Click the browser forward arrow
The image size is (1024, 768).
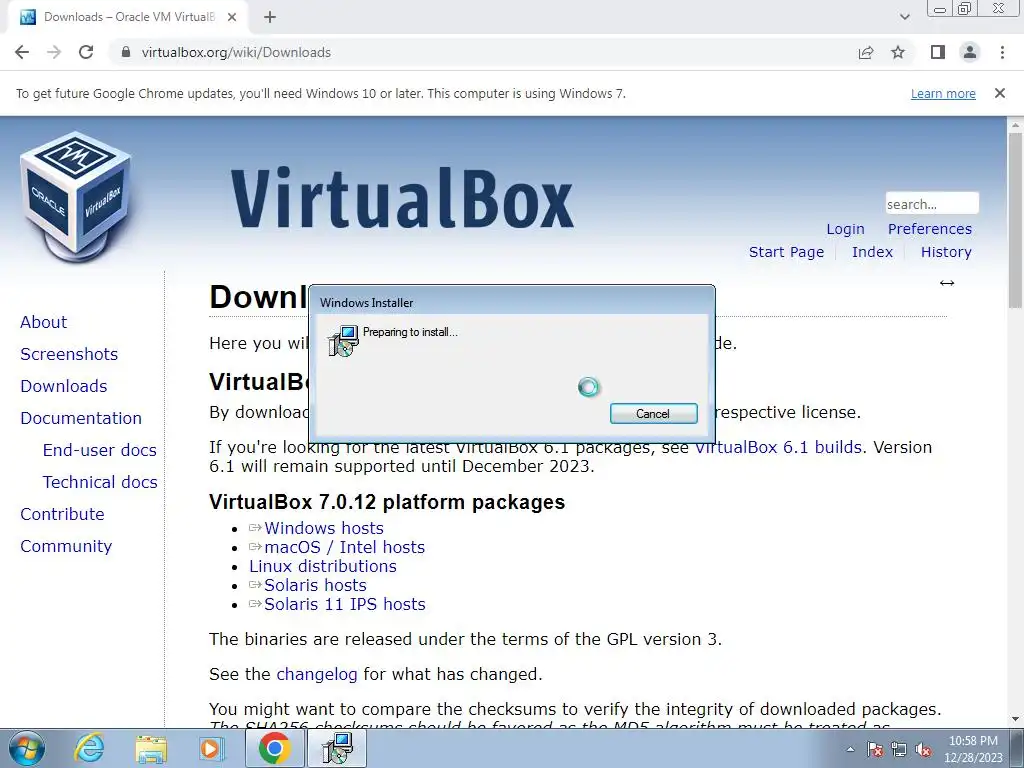(54, 52)
